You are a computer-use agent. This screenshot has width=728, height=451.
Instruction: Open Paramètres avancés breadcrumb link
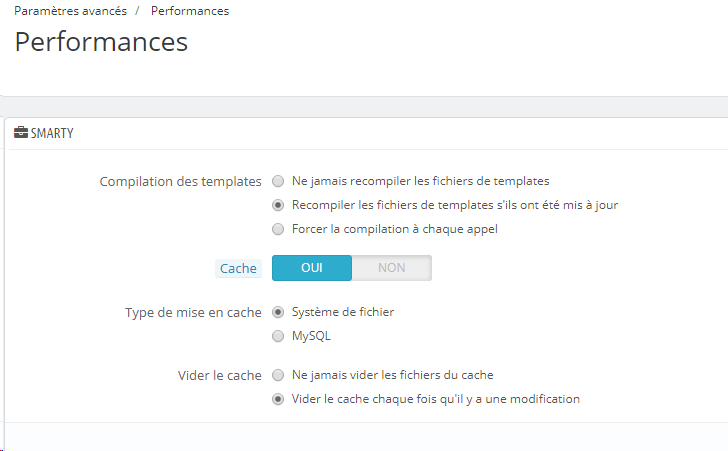[70, 11]
